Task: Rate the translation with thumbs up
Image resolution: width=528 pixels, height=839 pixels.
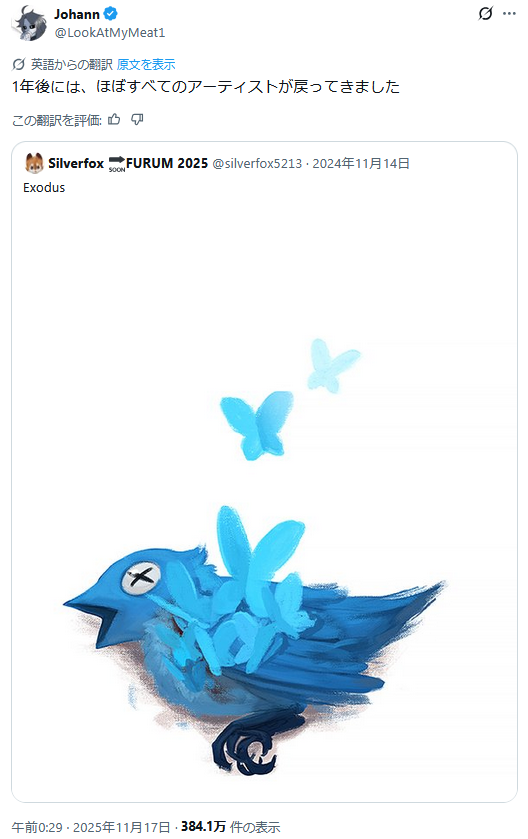Action: point(114,119)
